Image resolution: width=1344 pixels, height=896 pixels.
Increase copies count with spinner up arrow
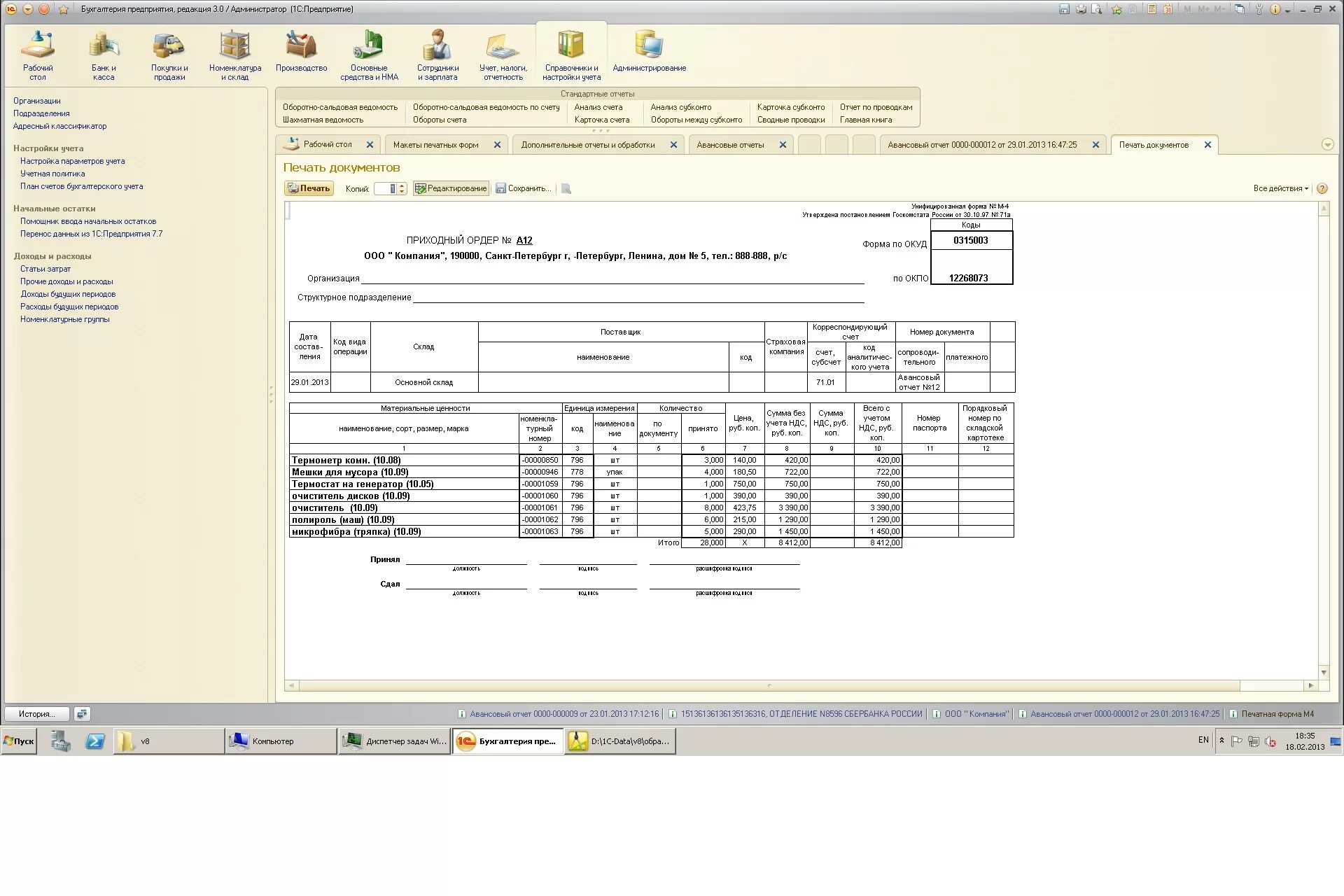(x=402, y=185)
